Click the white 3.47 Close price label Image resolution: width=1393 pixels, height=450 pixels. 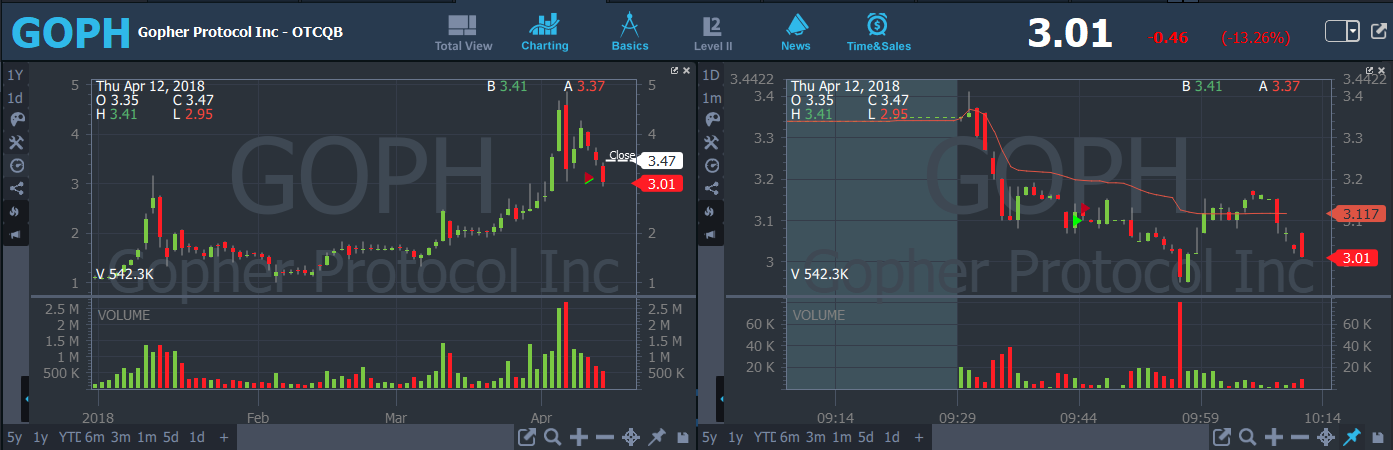pyautogui.click(x=661, y=160)
